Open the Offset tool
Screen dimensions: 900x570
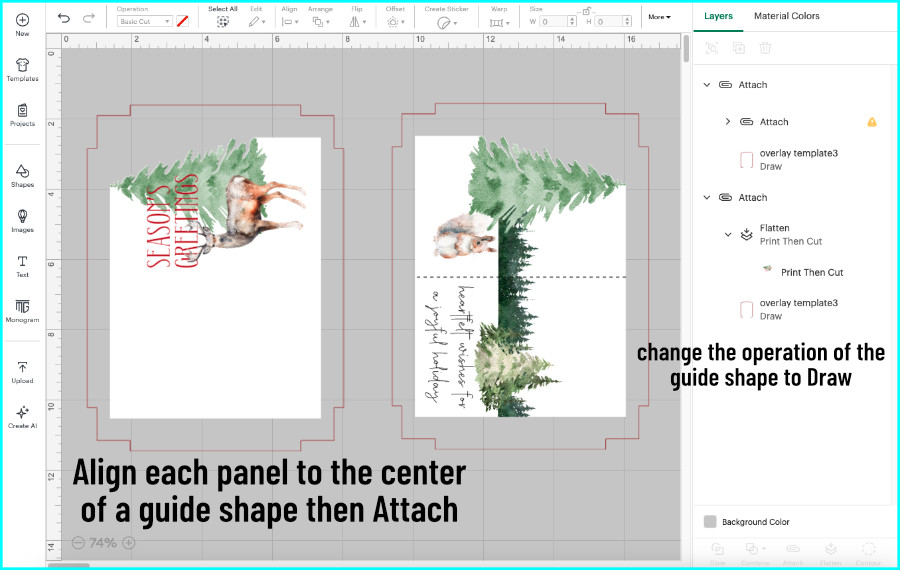[x=395, y=22]
